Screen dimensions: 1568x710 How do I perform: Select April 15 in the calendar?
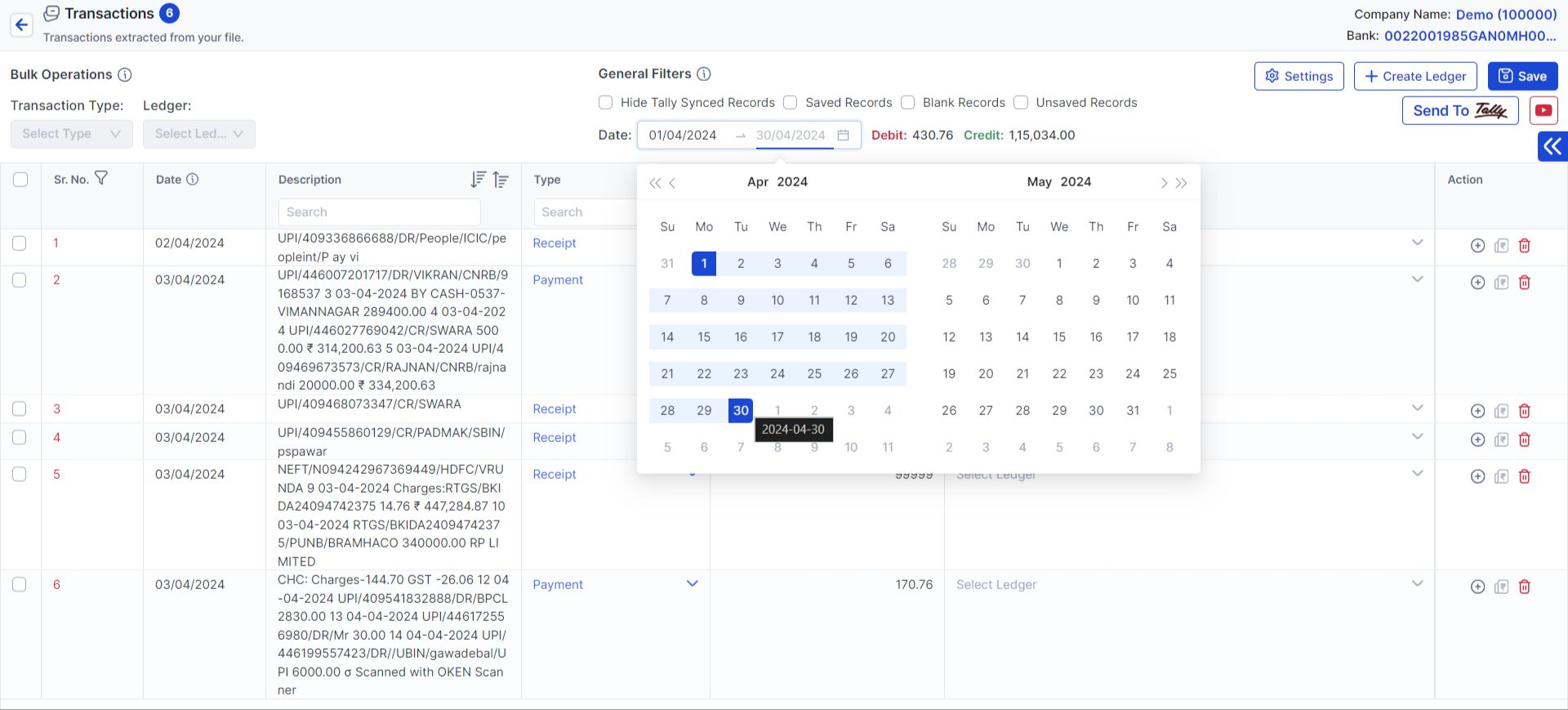704,337
